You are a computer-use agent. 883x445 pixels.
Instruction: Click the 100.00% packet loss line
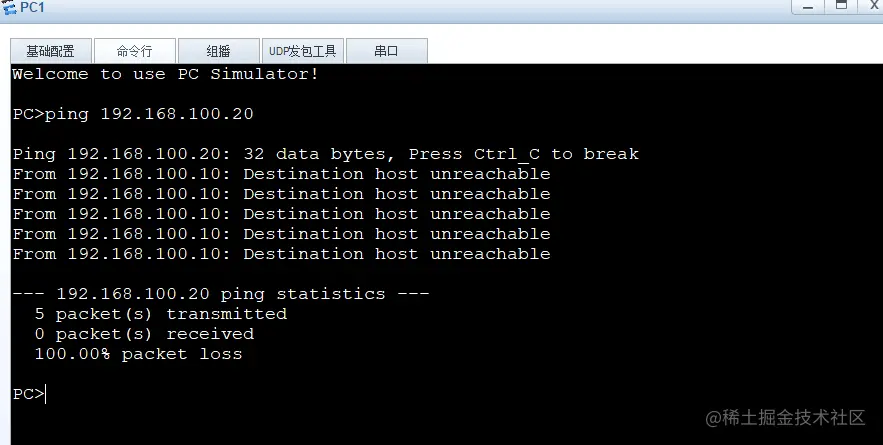(138, 354)
